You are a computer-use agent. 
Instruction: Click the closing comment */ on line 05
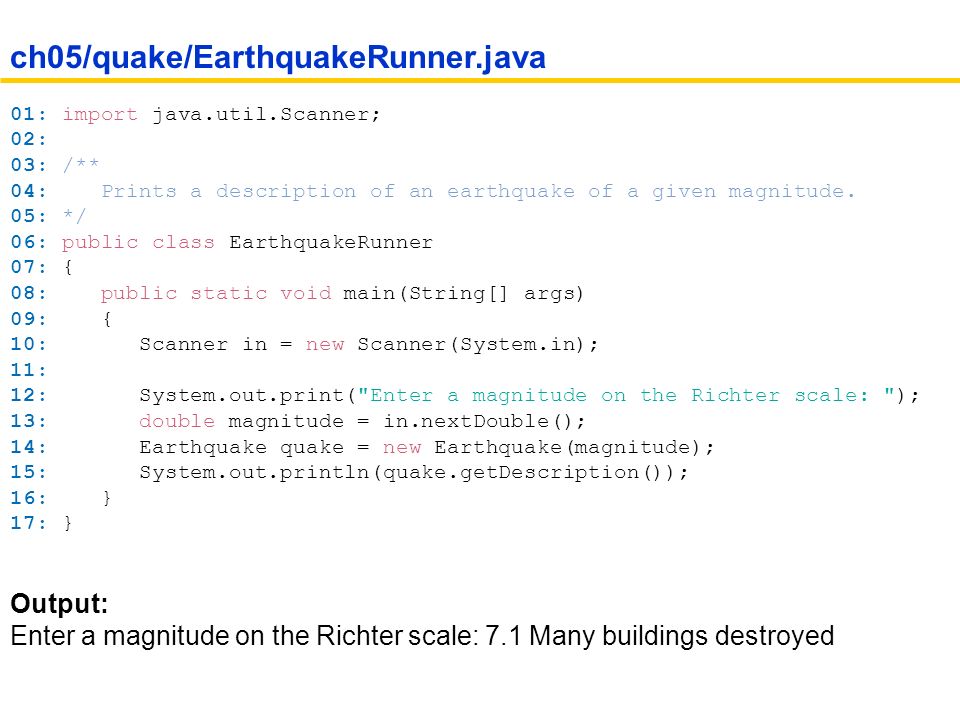coord(74,216)
